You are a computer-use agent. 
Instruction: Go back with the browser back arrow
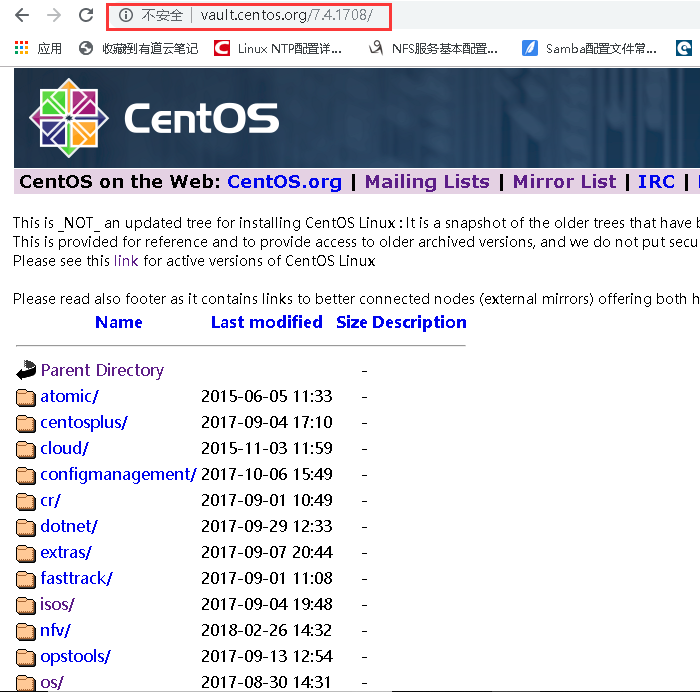(22, 15)
